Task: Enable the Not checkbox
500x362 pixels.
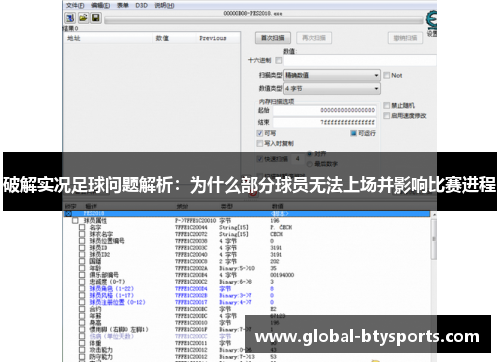Action: [387, 75]
